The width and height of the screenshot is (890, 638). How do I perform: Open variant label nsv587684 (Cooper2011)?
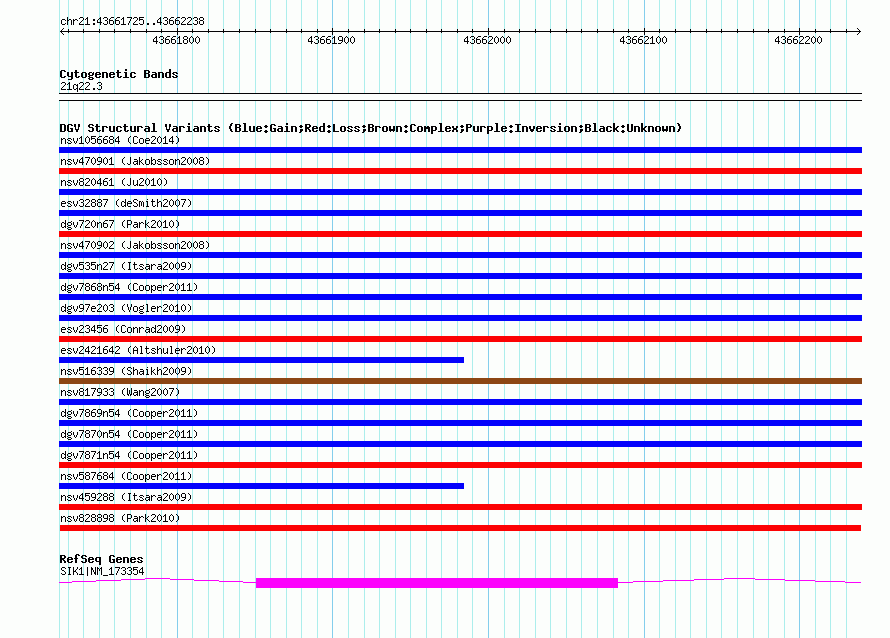[x=126, y=476]
